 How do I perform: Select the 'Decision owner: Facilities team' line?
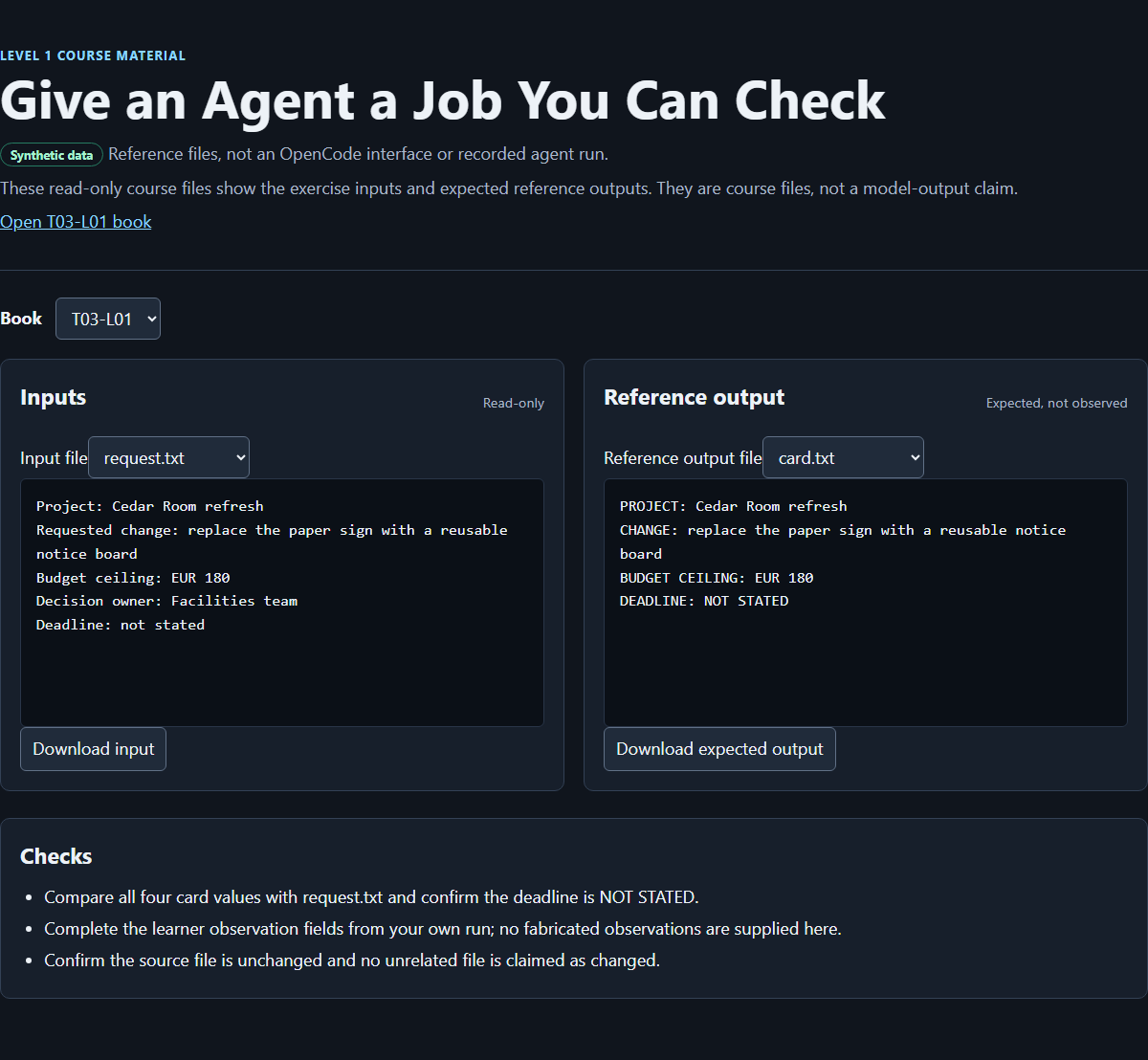(167, 601)
